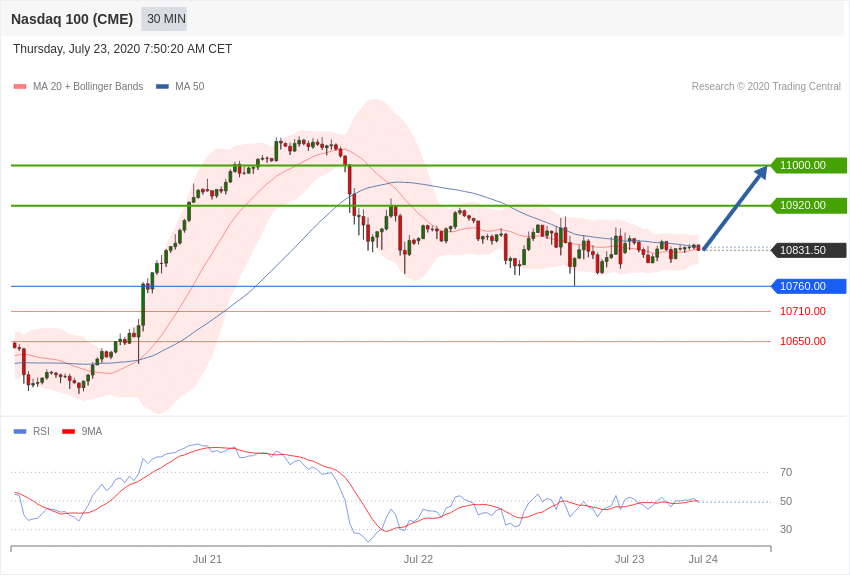Click the RSI 70 level label

point(786,473)
